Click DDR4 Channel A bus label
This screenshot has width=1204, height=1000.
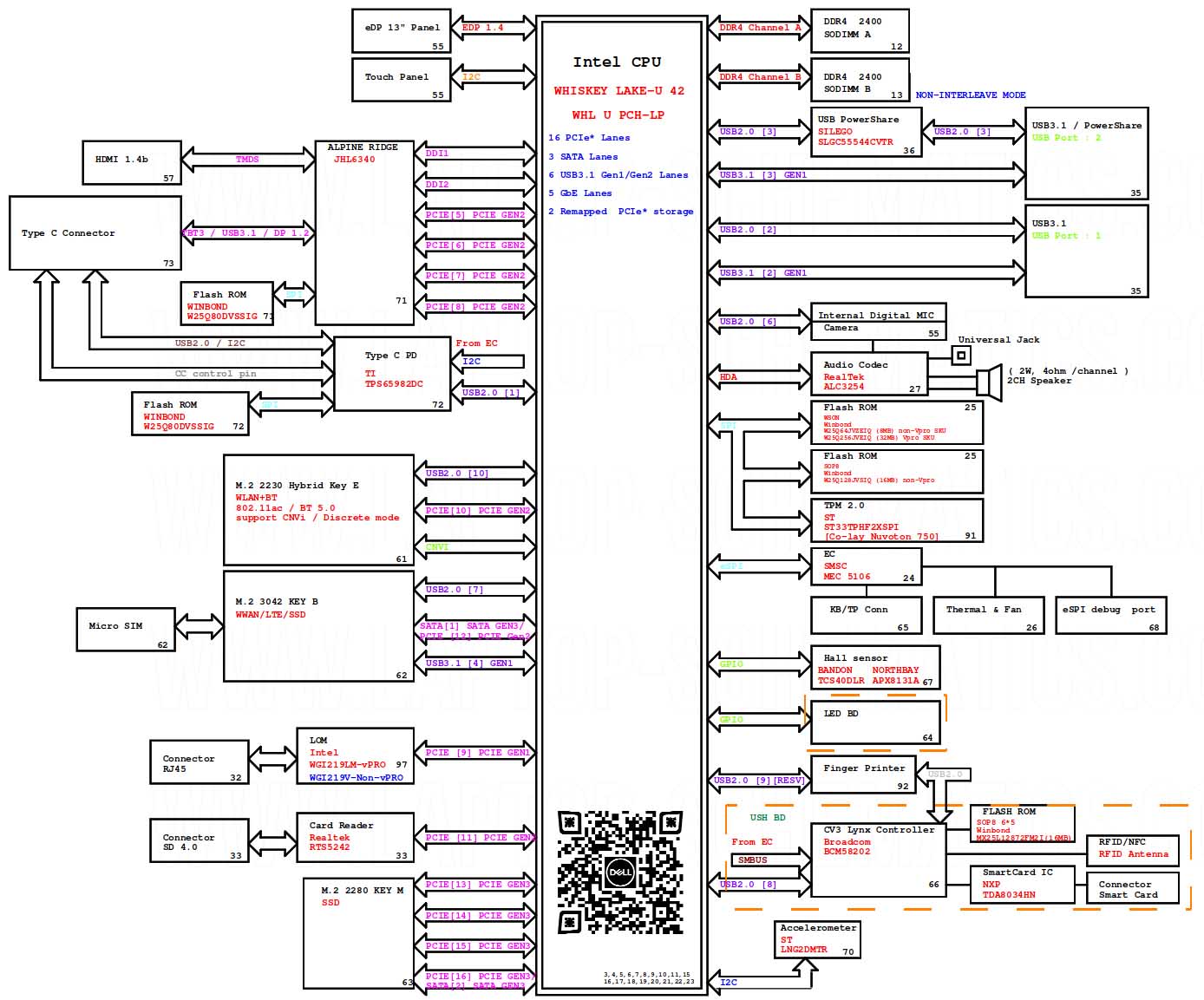pyautogui.click(x=760, y=28)
